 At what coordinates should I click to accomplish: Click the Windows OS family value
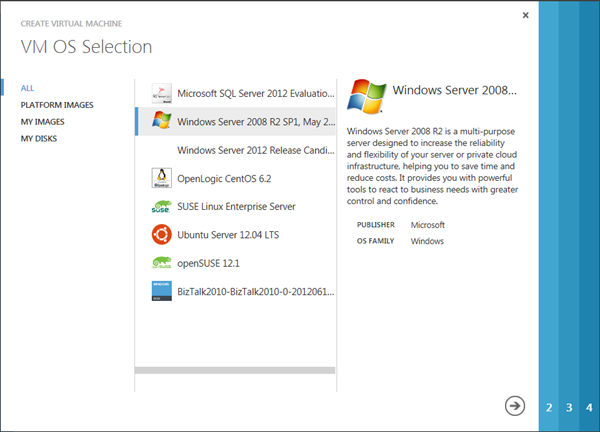pos(427,241)
